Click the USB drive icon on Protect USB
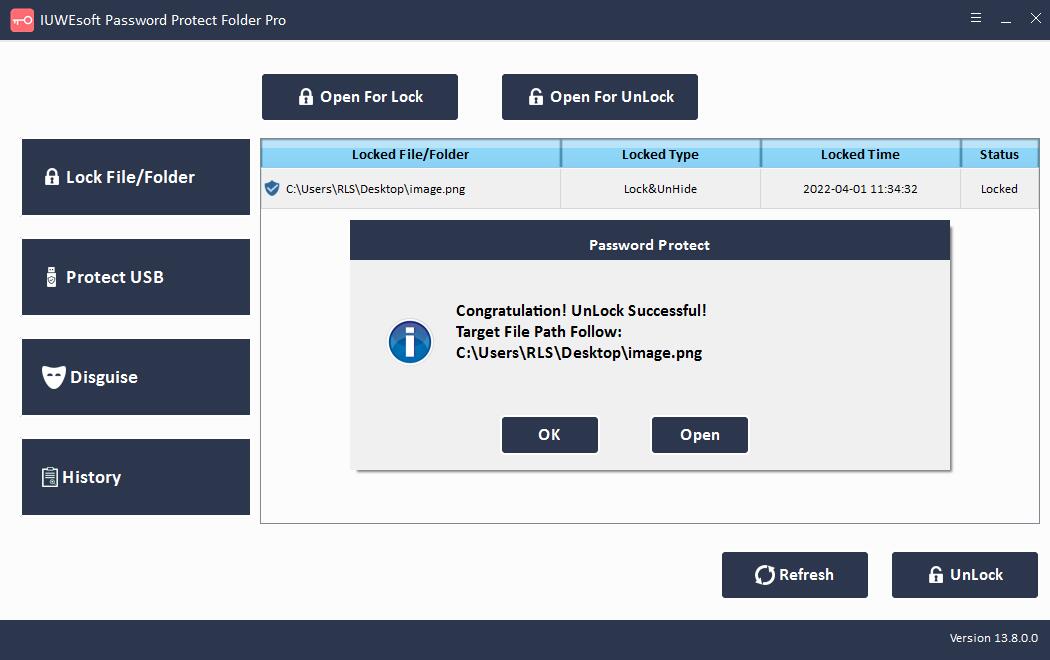 click(x=52, y=277)
